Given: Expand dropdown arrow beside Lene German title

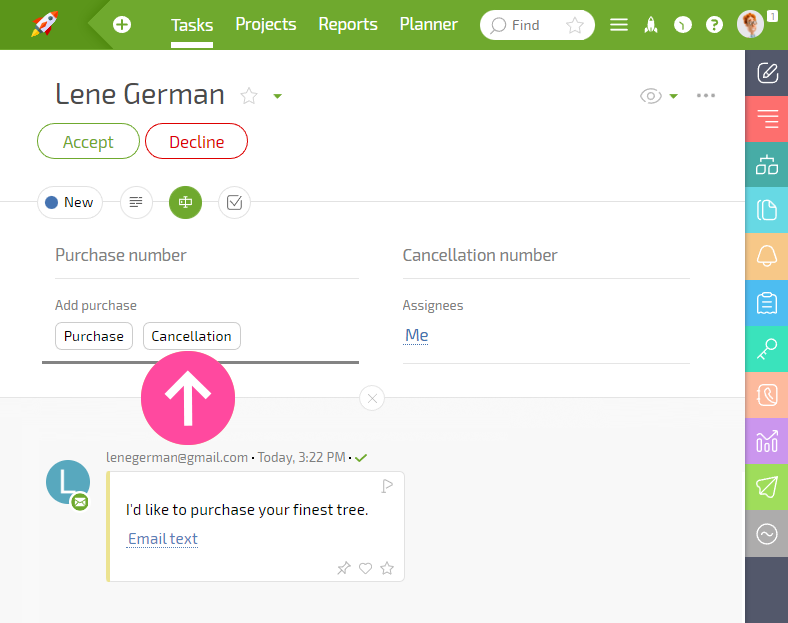Looking at the screenshot, I should 277,96.
